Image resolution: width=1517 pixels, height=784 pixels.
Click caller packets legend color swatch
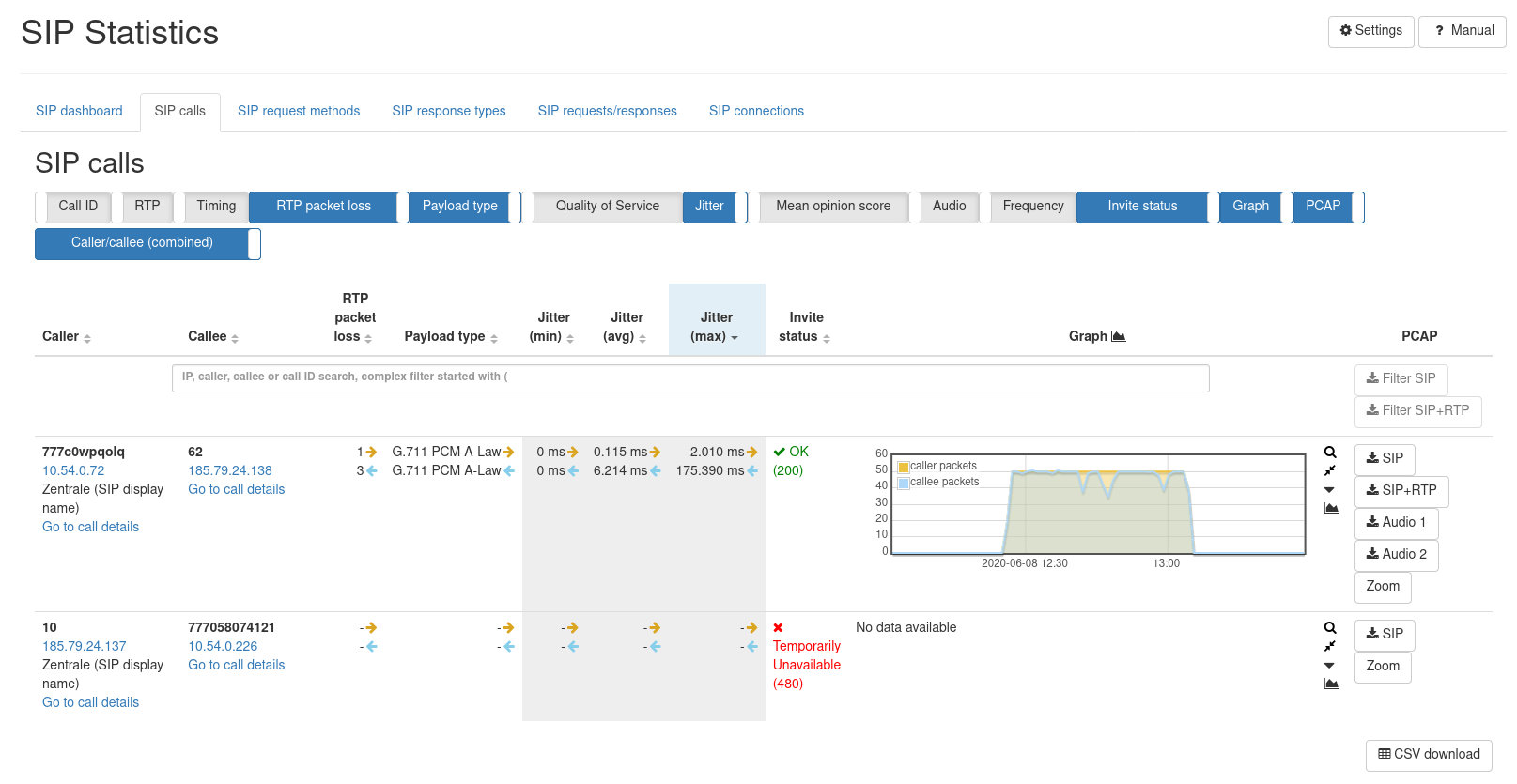904,467
